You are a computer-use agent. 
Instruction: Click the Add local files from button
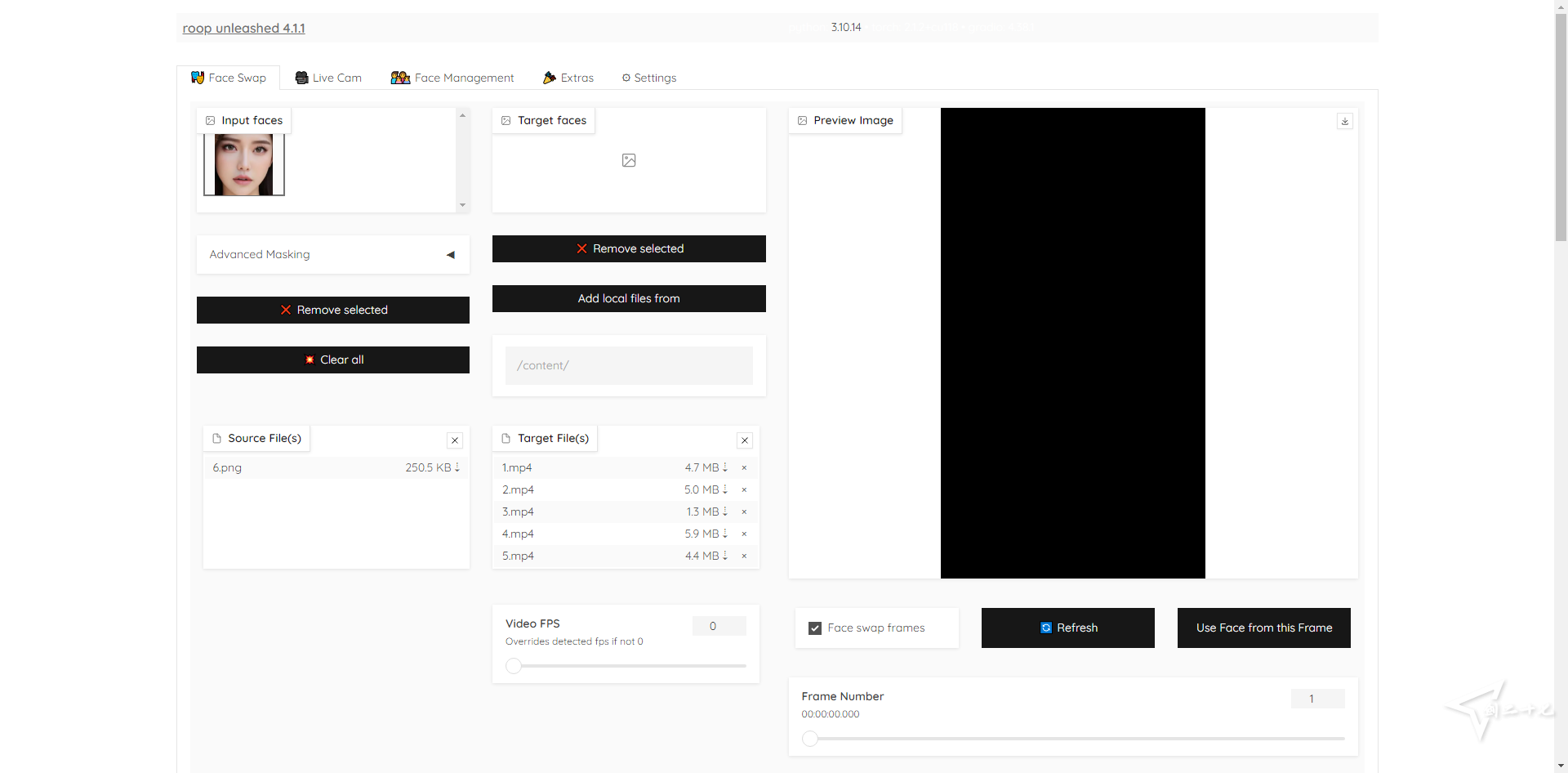tap(628, 298)
